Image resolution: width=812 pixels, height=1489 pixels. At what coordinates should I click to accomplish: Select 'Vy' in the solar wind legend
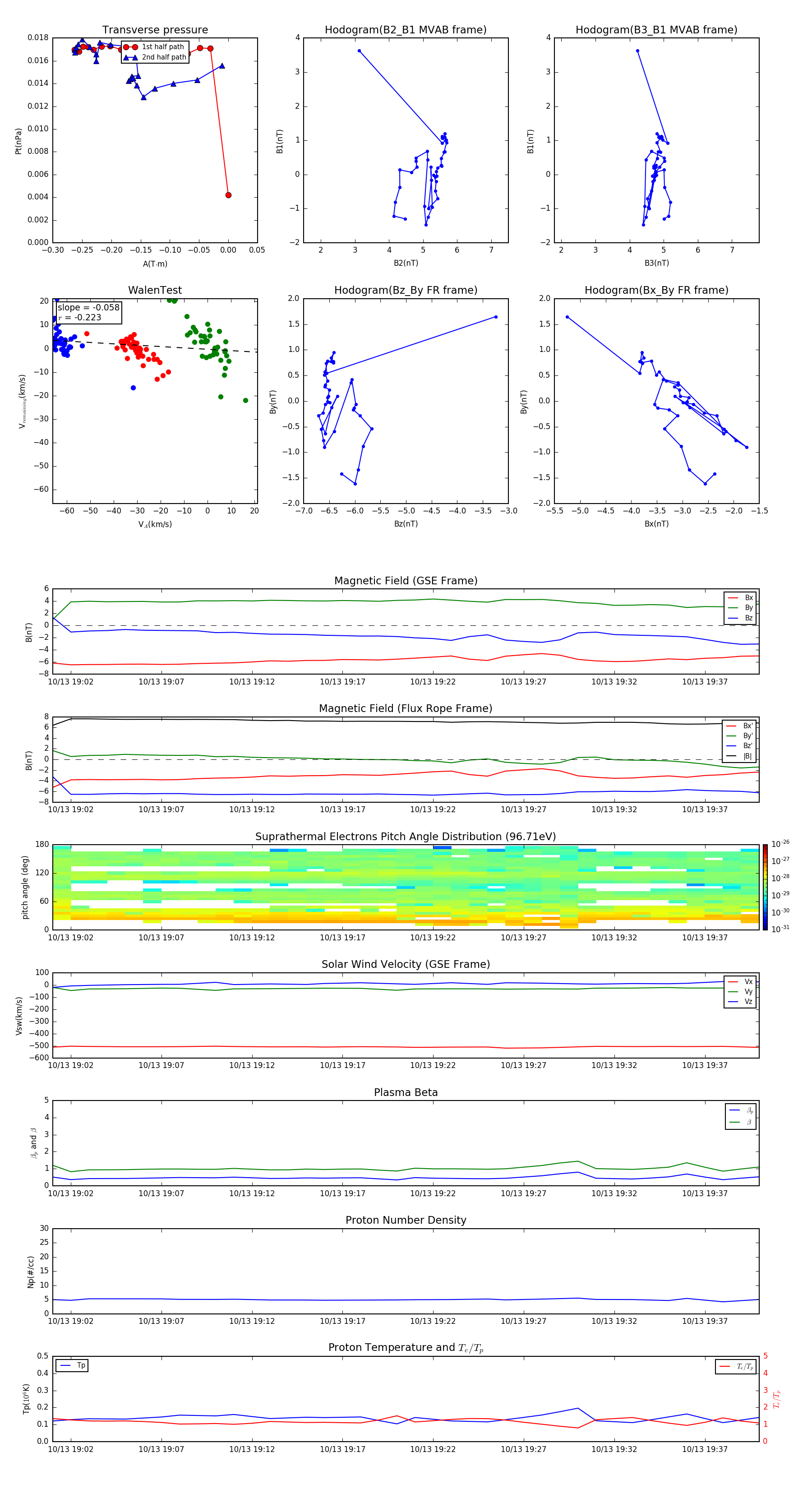tap(740, 991)
